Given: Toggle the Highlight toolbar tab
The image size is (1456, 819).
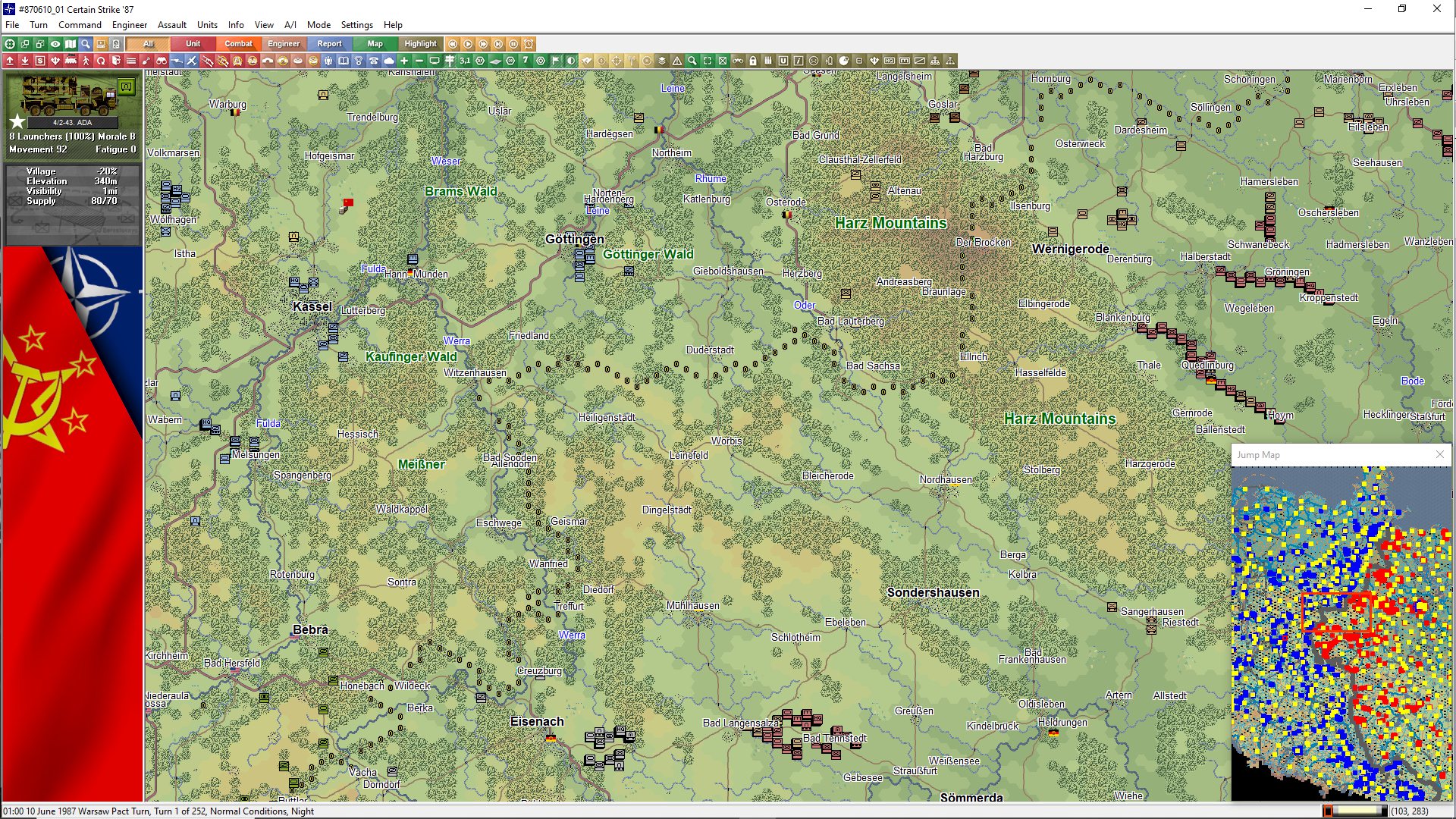Looking at the screenshot, I should 420,44.
